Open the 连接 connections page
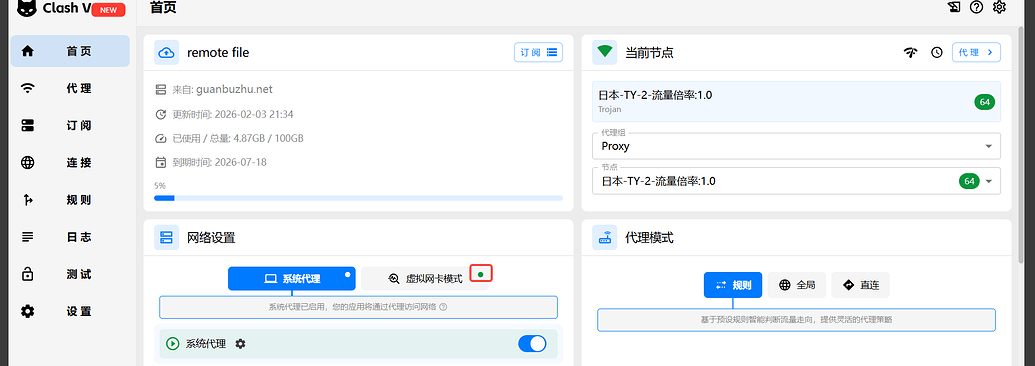The image size is (1035, 366). [x=70, y=163]
